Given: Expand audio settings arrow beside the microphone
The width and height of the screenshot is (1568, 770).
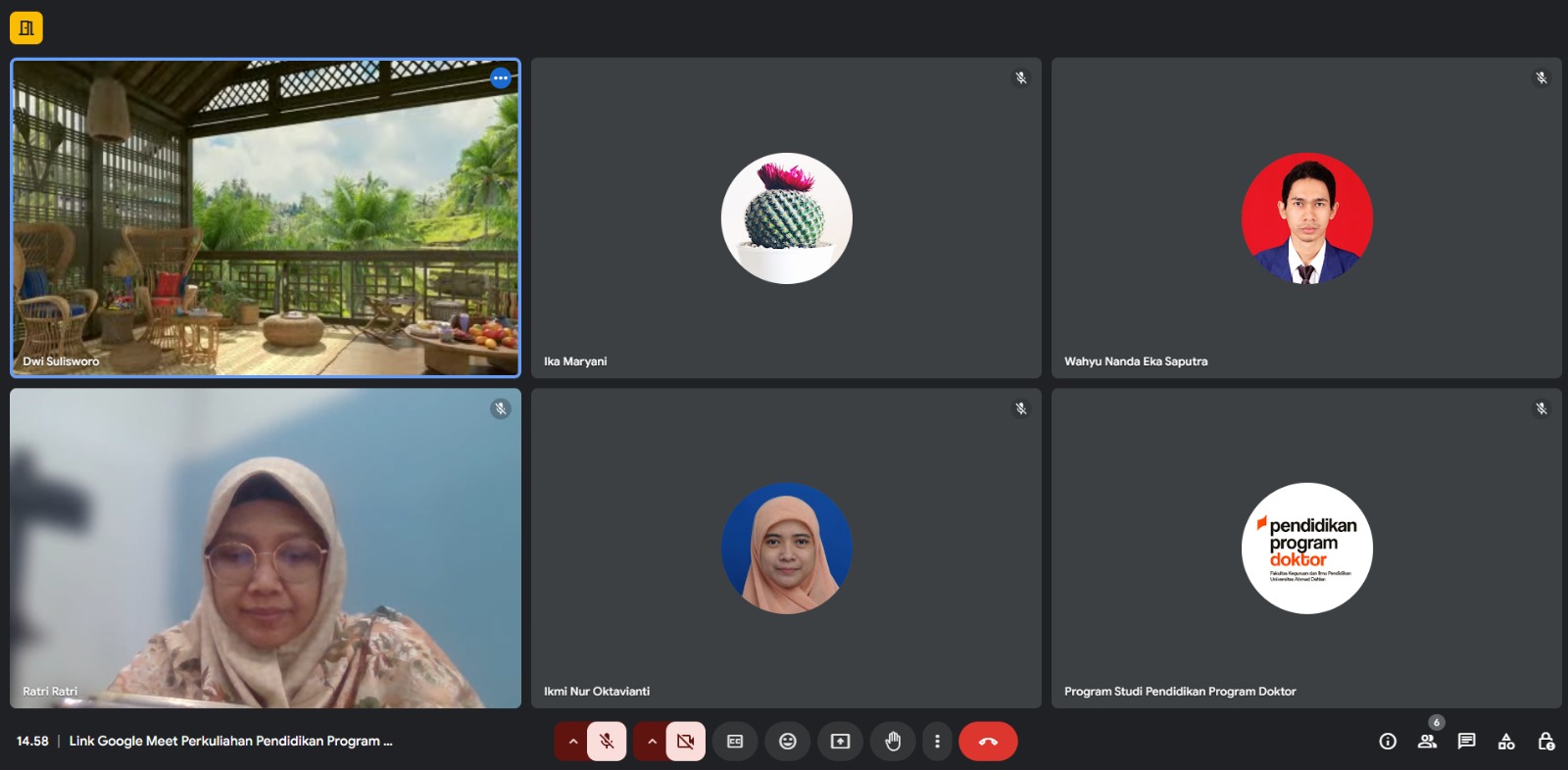Looking at the screenshot, I should (x=572, y=742).
